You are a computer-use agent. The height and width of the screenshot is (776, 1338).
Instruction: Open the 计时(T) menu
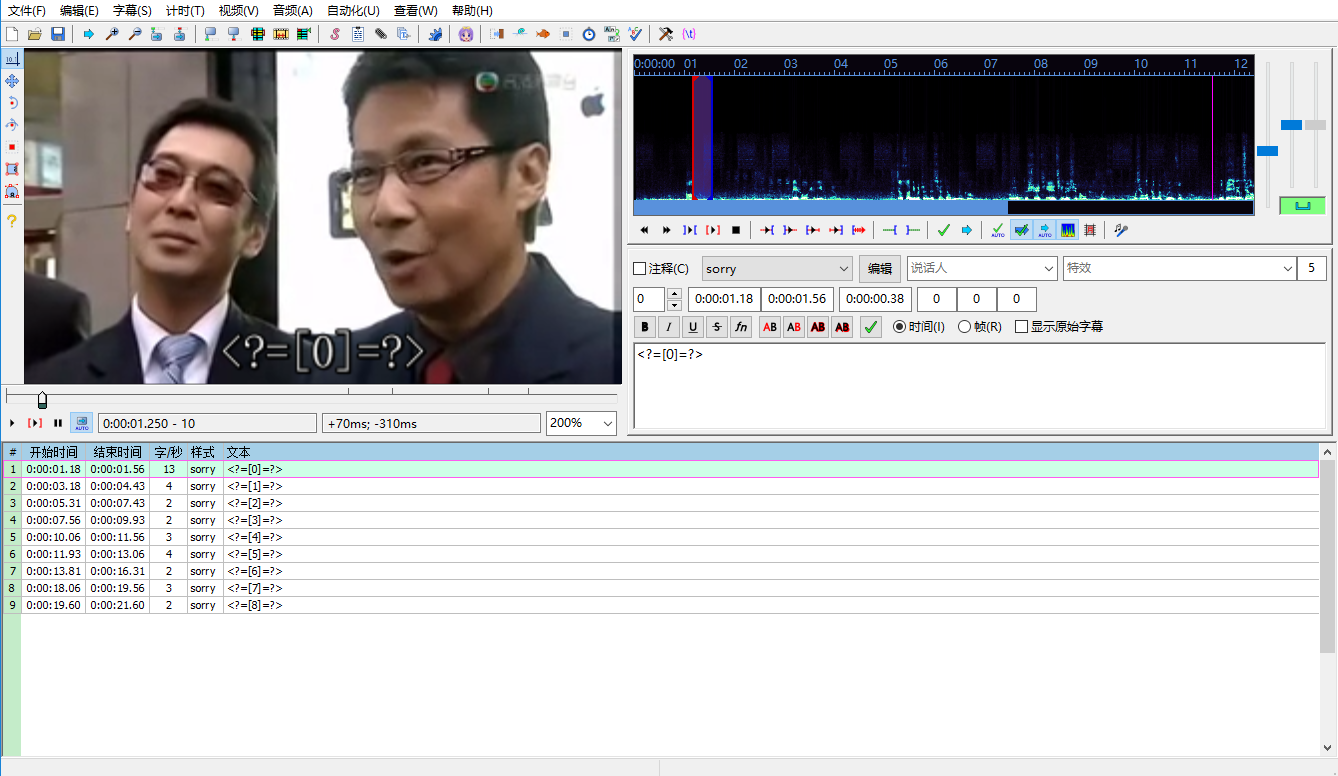tap(185, 11)
